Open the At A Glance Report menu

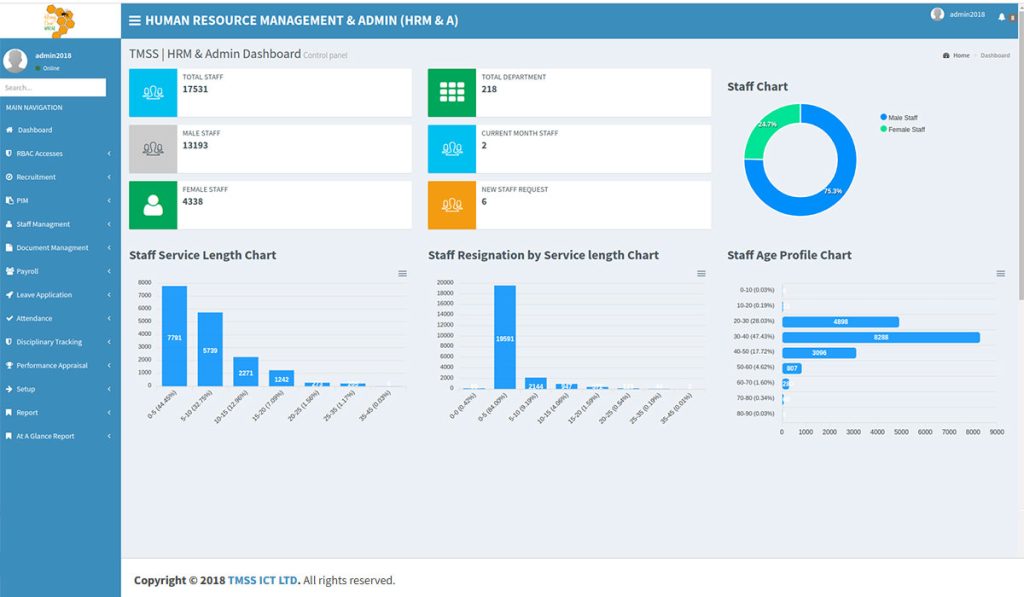tap(58, 436)
